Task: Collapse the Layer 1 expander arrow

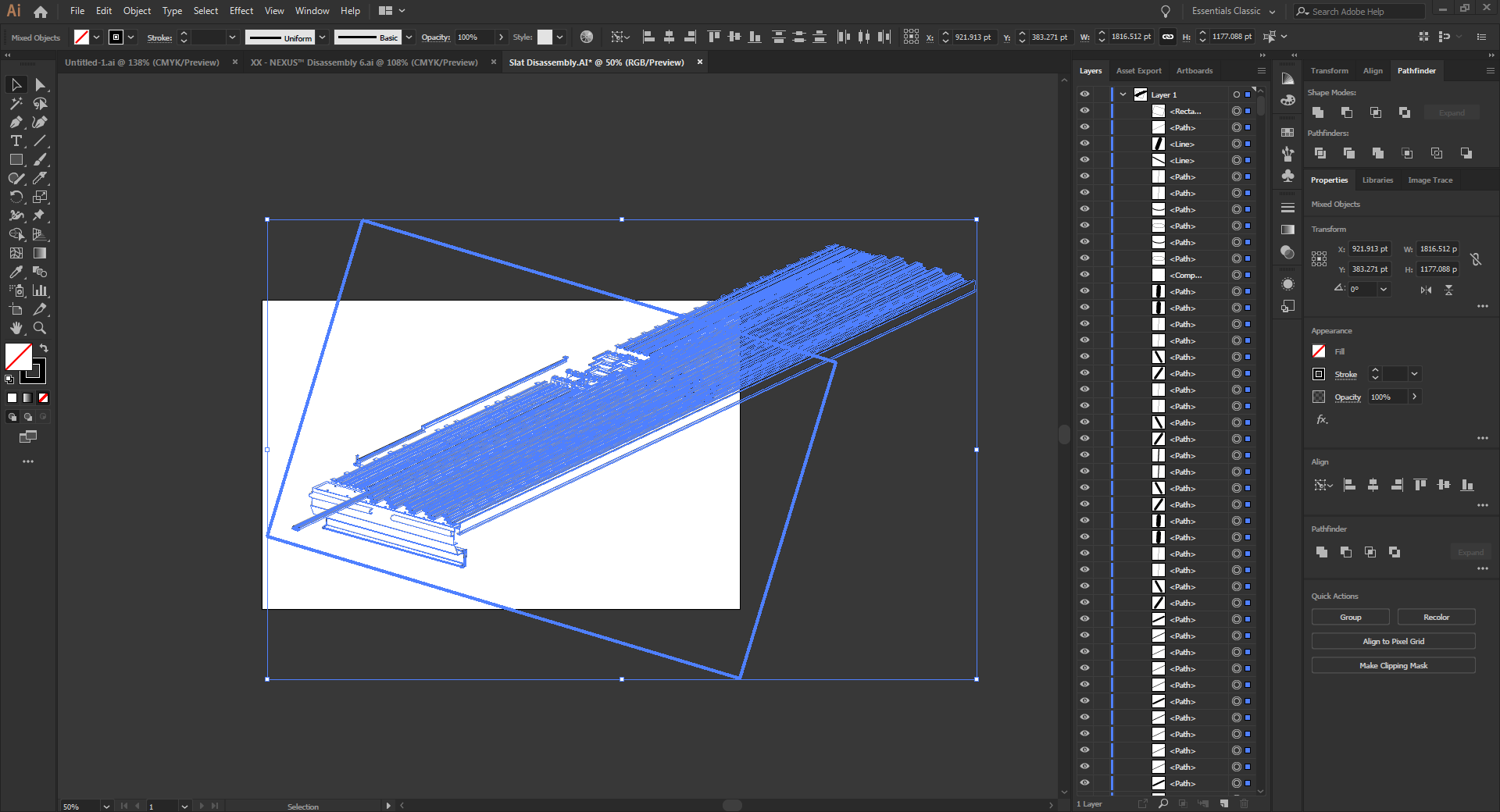Action: [1123, 94]
